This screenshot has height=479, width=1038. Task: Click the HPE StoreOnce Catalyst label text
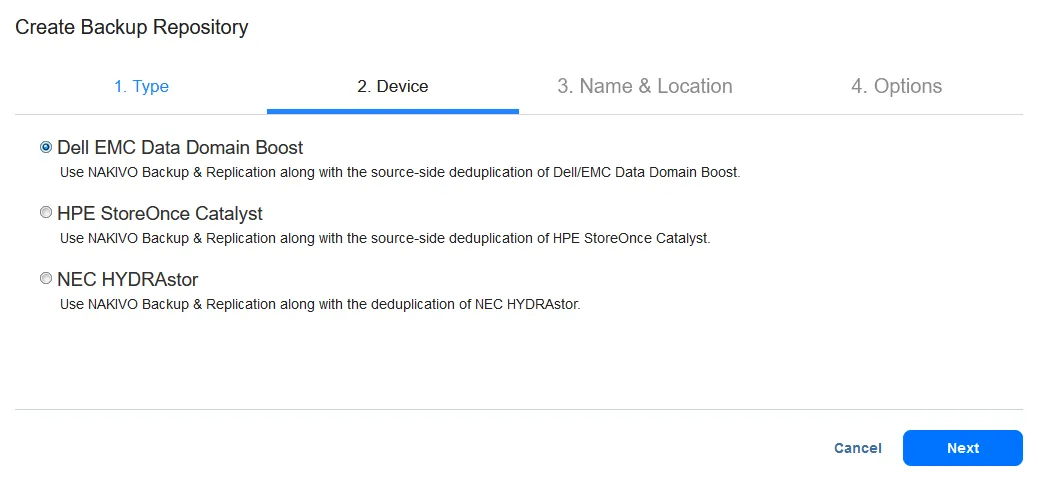(x=160, y=213)
